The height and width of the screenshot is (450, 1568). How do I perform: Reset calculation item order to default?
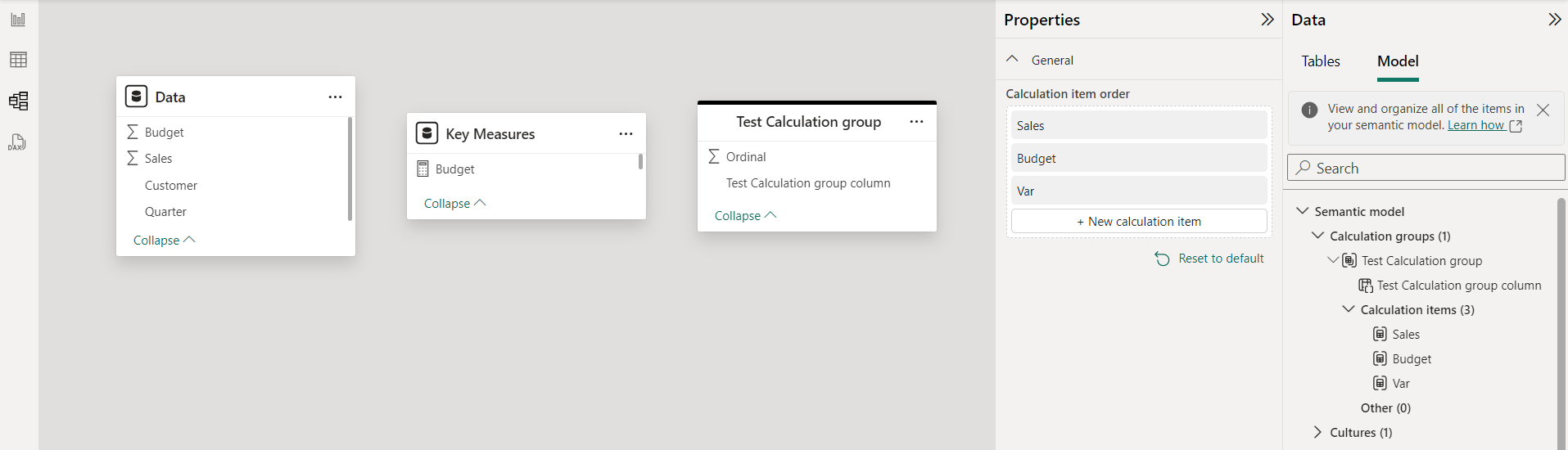pyautogui.click(x=1209, y=259)
